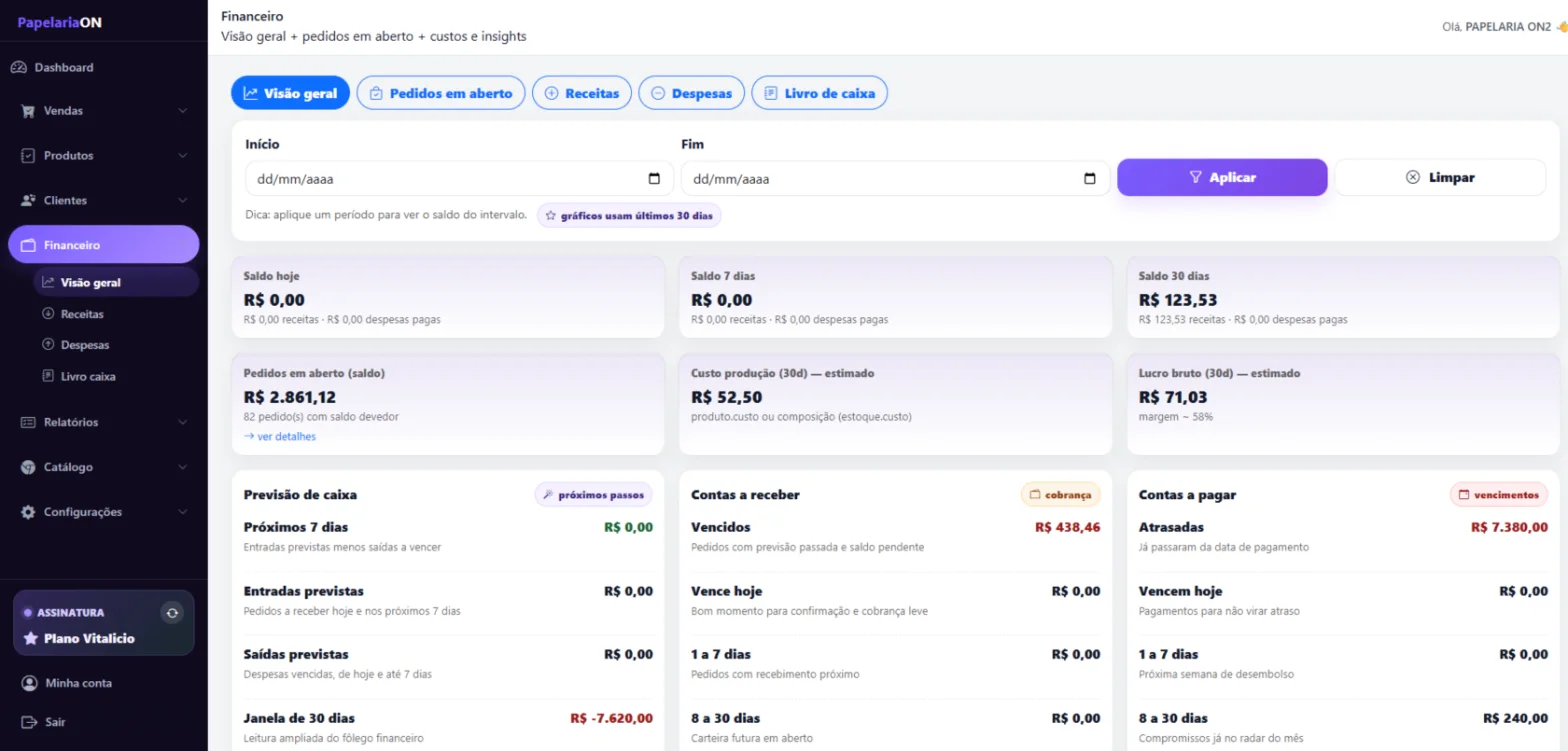Click the Receitas down-arrow icon in sidebar
Viewport: 1568px width, 751px height.
click(x=48, y=314)
